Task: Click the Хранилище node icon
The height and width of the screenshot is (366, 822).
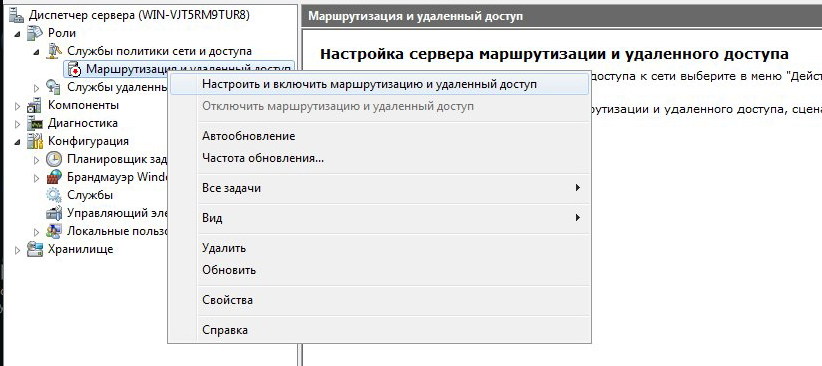Action: [x=36, y=249]
